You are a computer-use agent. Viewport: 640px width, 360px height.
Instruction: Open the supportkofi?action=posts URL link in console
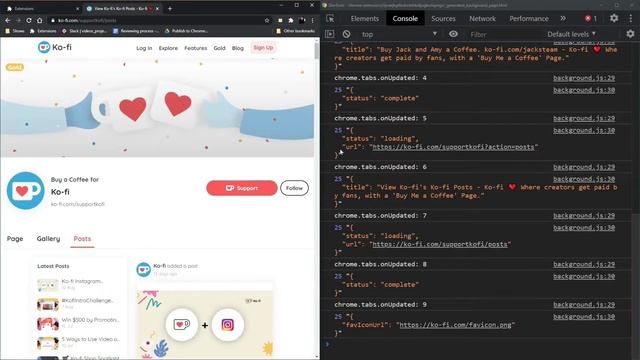tap(453, 147)
